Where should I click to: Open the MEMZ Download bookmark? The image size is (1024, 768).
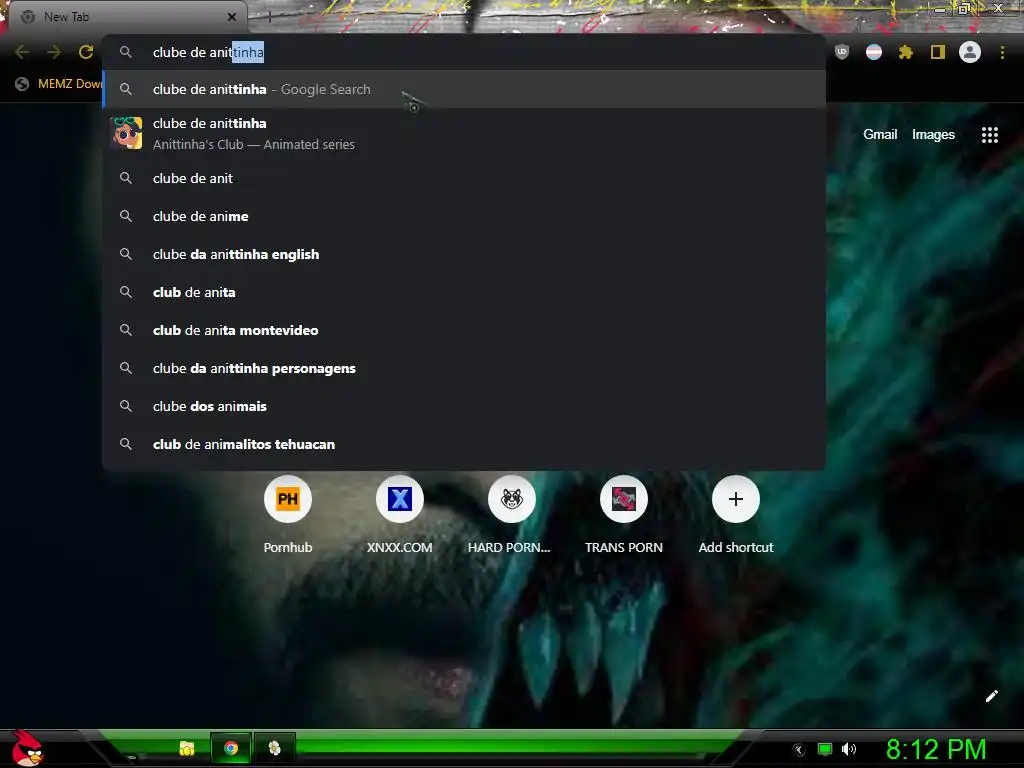click(59, 84)
